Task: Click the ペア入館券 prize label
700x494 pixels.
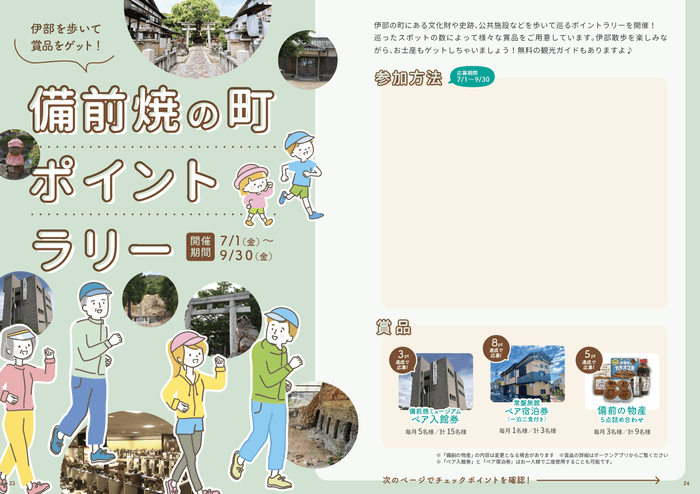Action: [x=435, y=419]
